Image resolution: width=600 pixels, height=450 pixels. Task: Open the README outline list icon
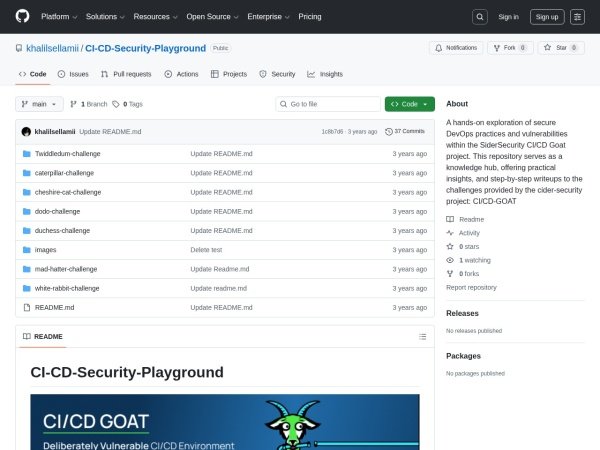[422, 337]
